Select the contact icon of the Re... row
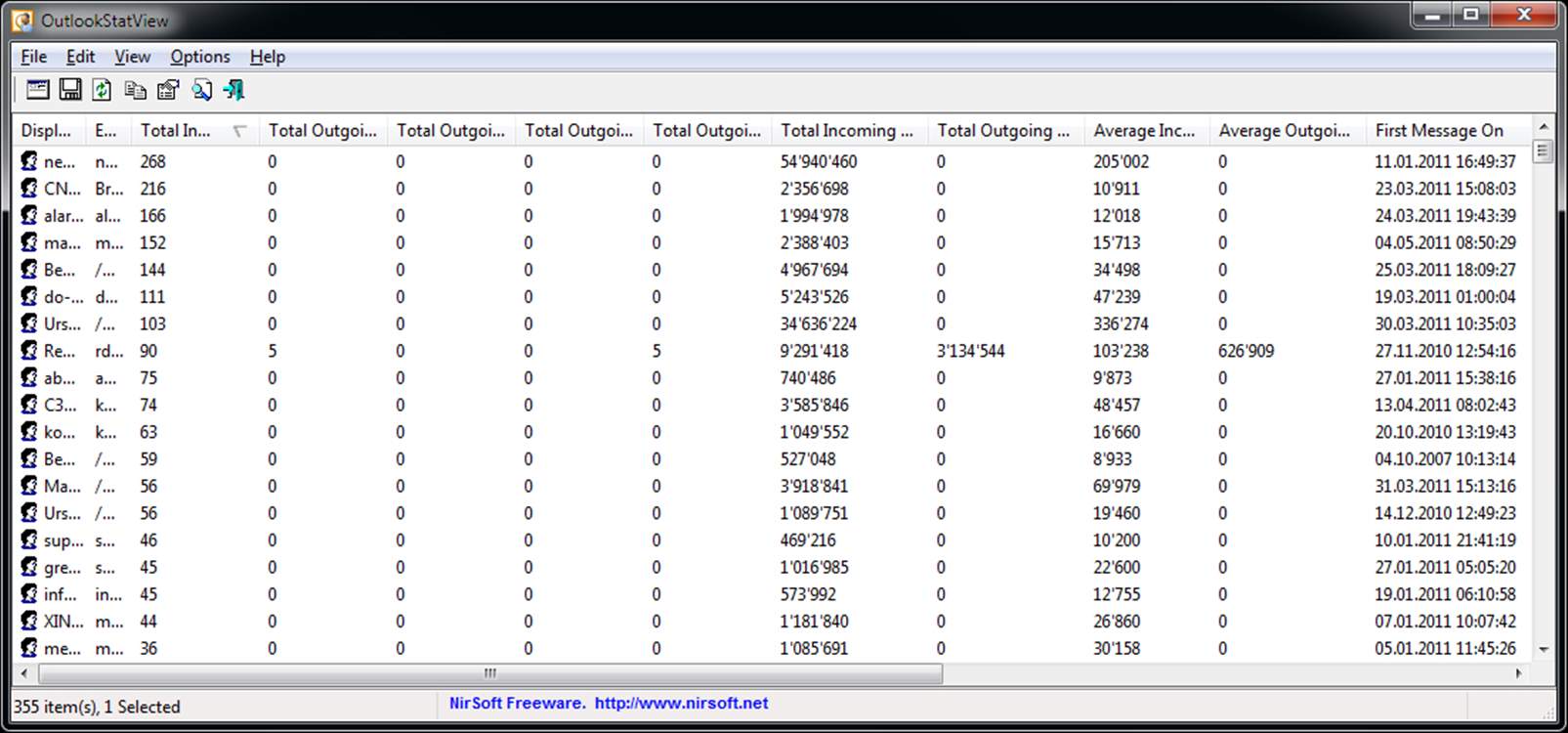1568x733 pixels. coord(29,351)
